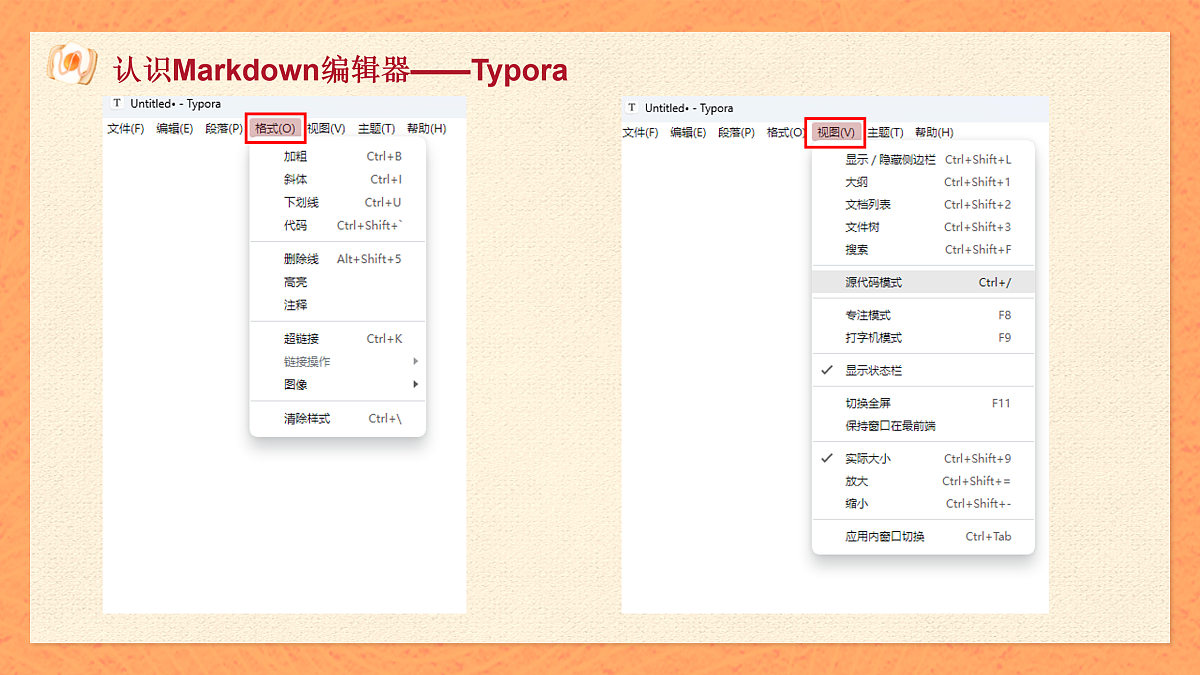
Task: Click the Typora T icon in right window
Action: [x=632, y=108]
